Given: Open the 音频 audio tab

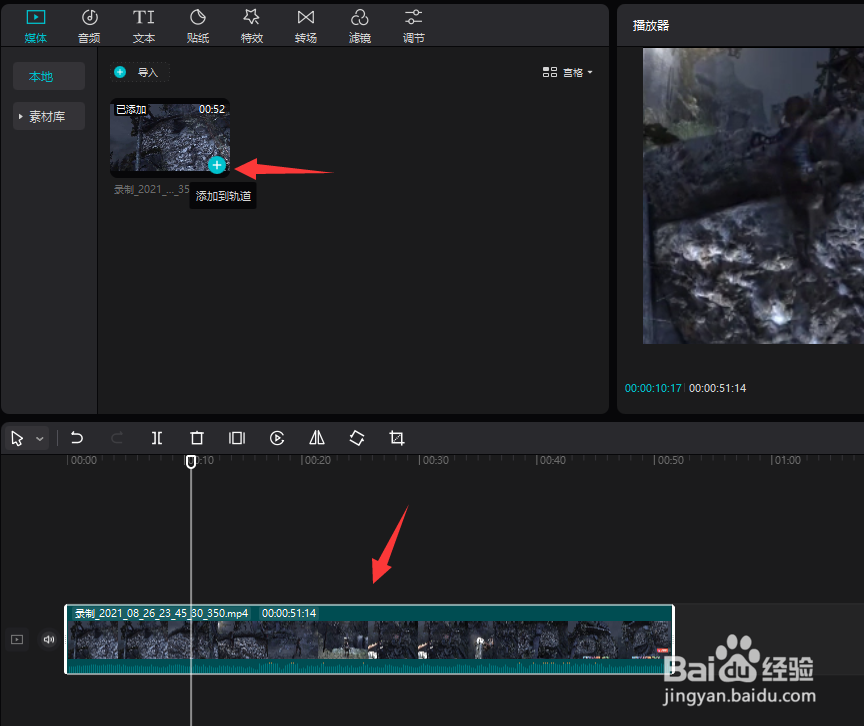Looking at the screenshot, I should [x=89, y=26].
